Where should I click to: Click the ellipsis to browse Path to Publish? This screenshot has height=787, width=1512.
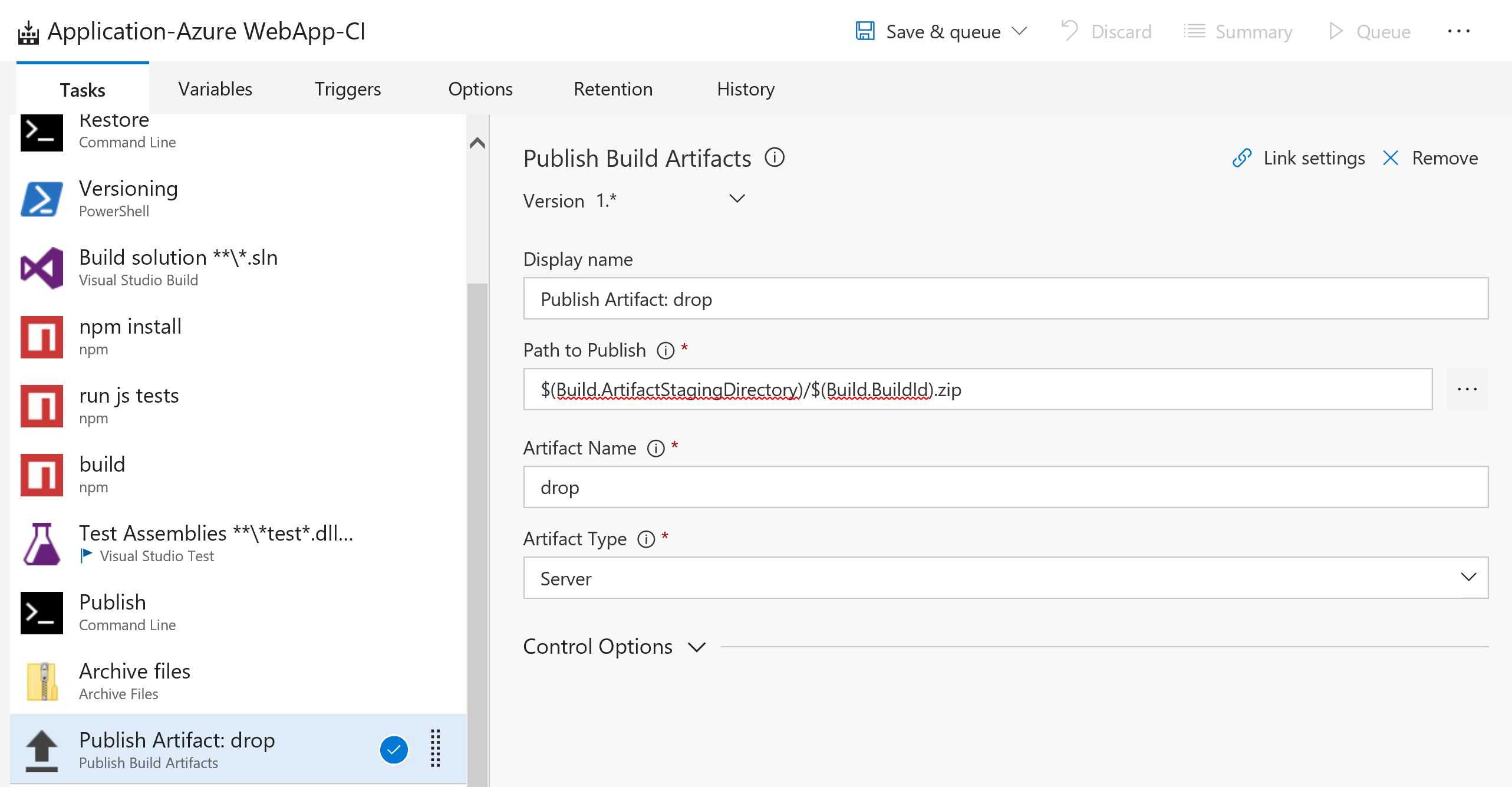[1468, 388]
